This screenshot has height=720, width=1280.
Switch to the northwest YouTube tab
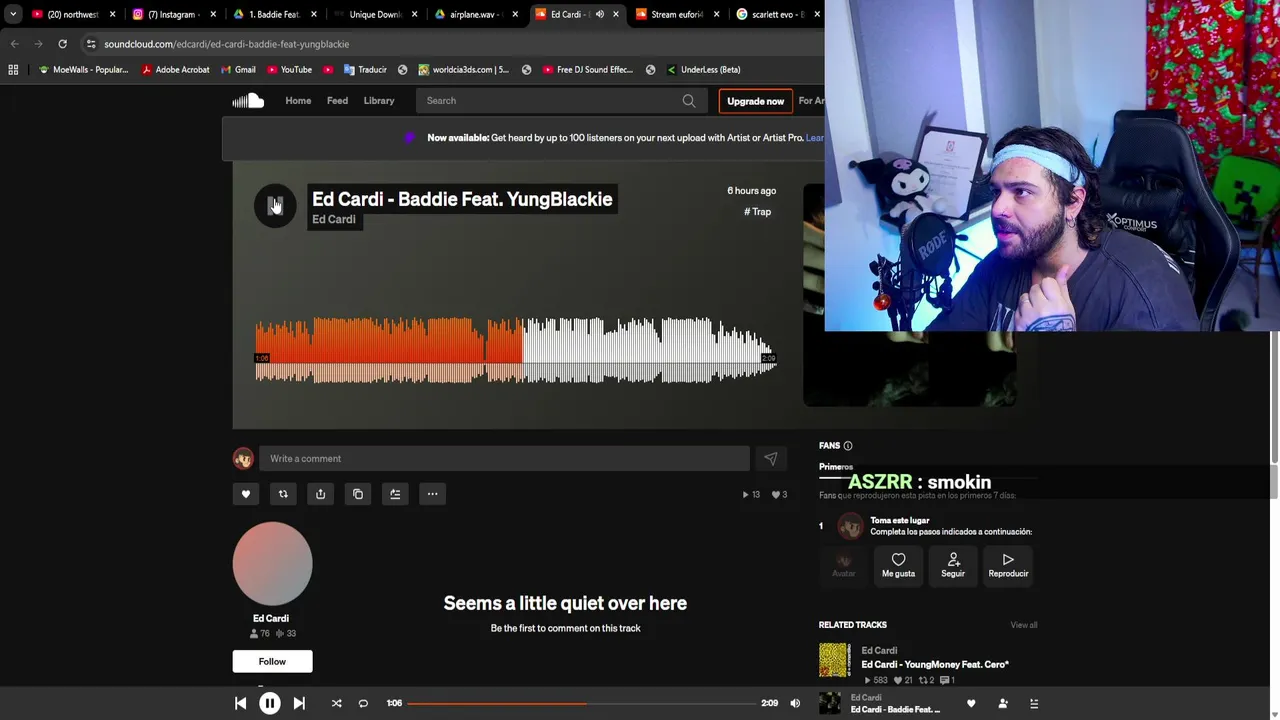(72, 14)
